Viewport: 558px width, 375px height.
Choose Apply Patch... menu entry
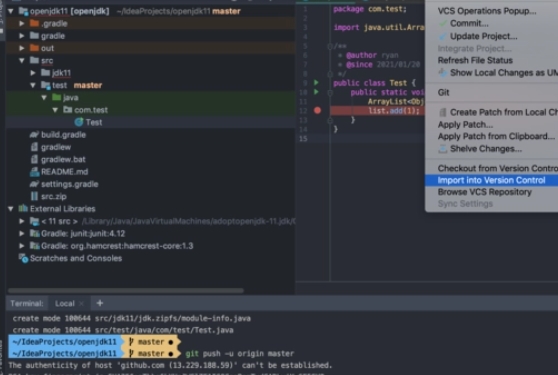coord(465,125)
